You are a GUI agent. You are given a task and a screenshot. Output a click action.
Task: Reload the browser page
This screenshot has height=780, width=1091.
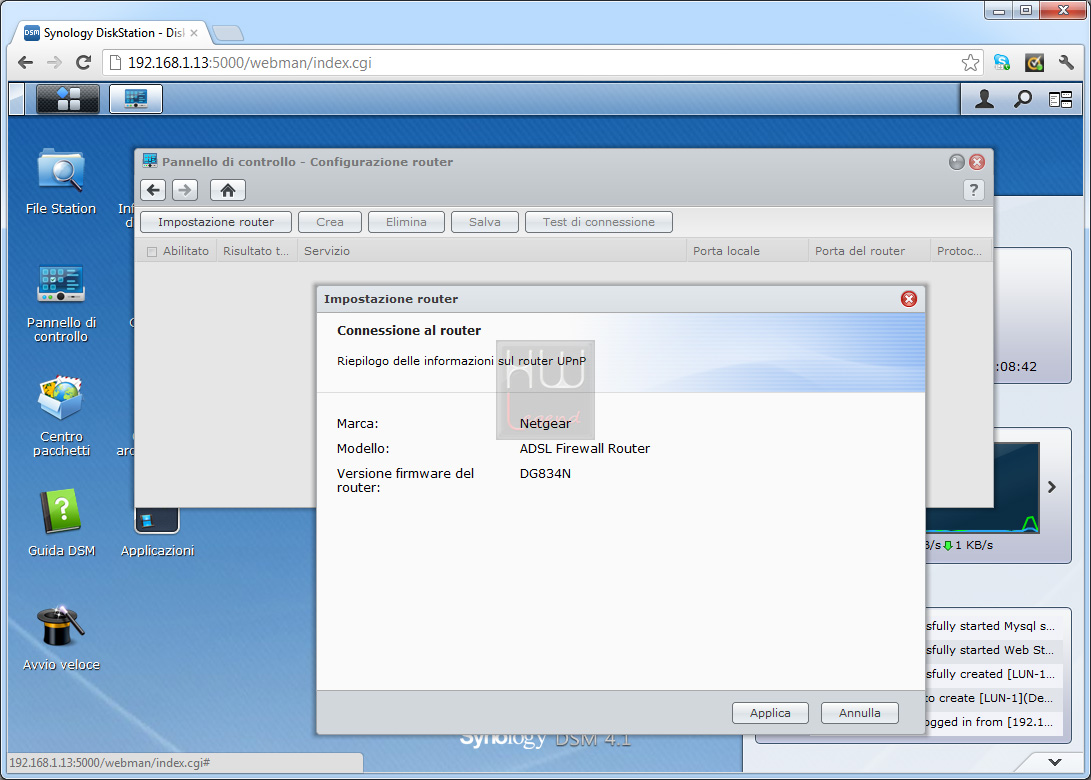83,63
